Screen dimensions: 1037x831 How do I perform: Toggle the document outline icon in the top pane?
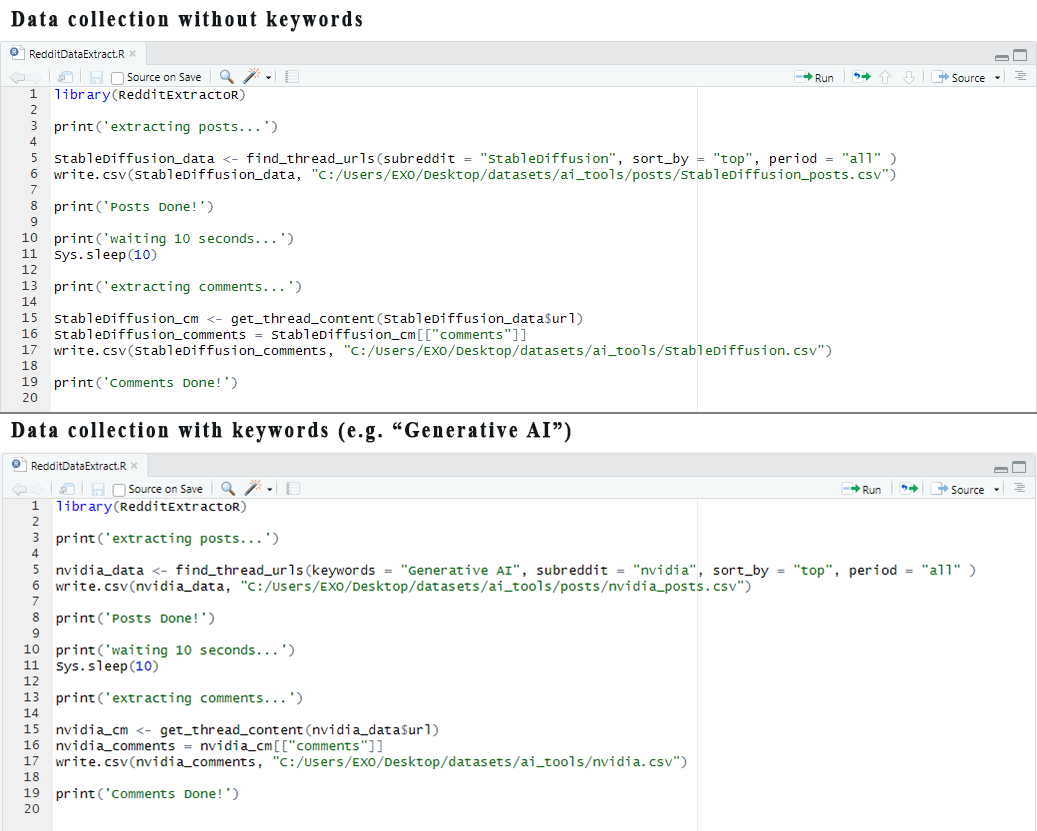click(x=1020, y=77)
